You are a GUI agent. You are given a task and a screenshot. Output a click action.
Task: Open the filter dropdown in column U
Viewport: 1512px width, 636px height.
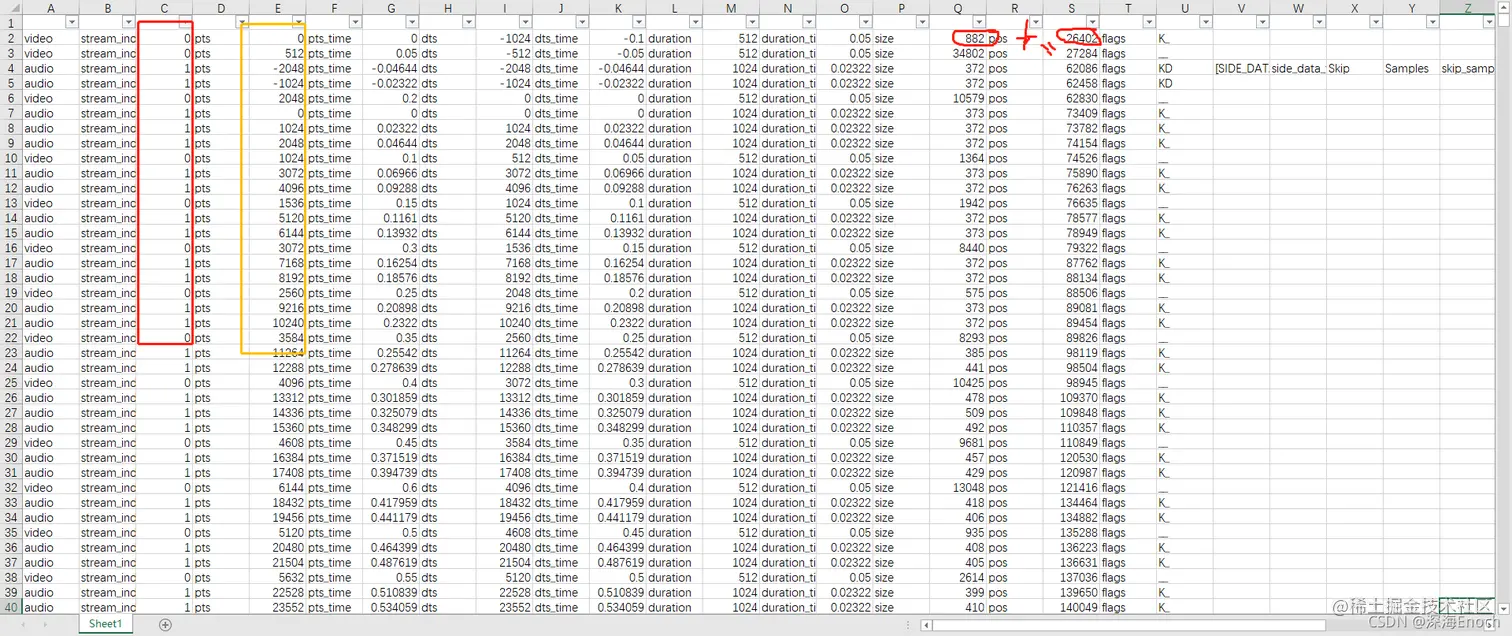click(1206, 23)
